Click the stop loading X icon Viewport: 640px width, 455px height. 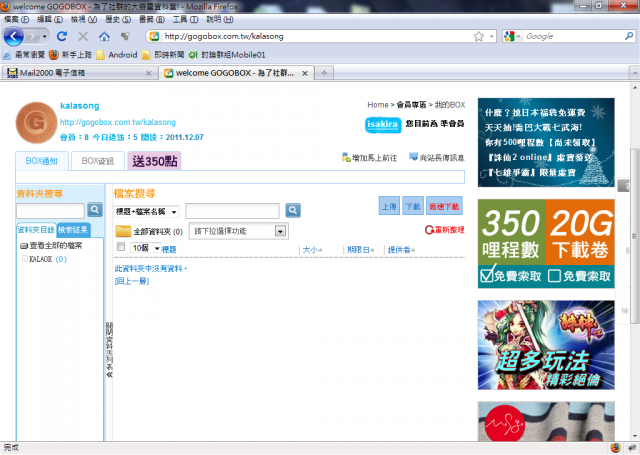83,36
